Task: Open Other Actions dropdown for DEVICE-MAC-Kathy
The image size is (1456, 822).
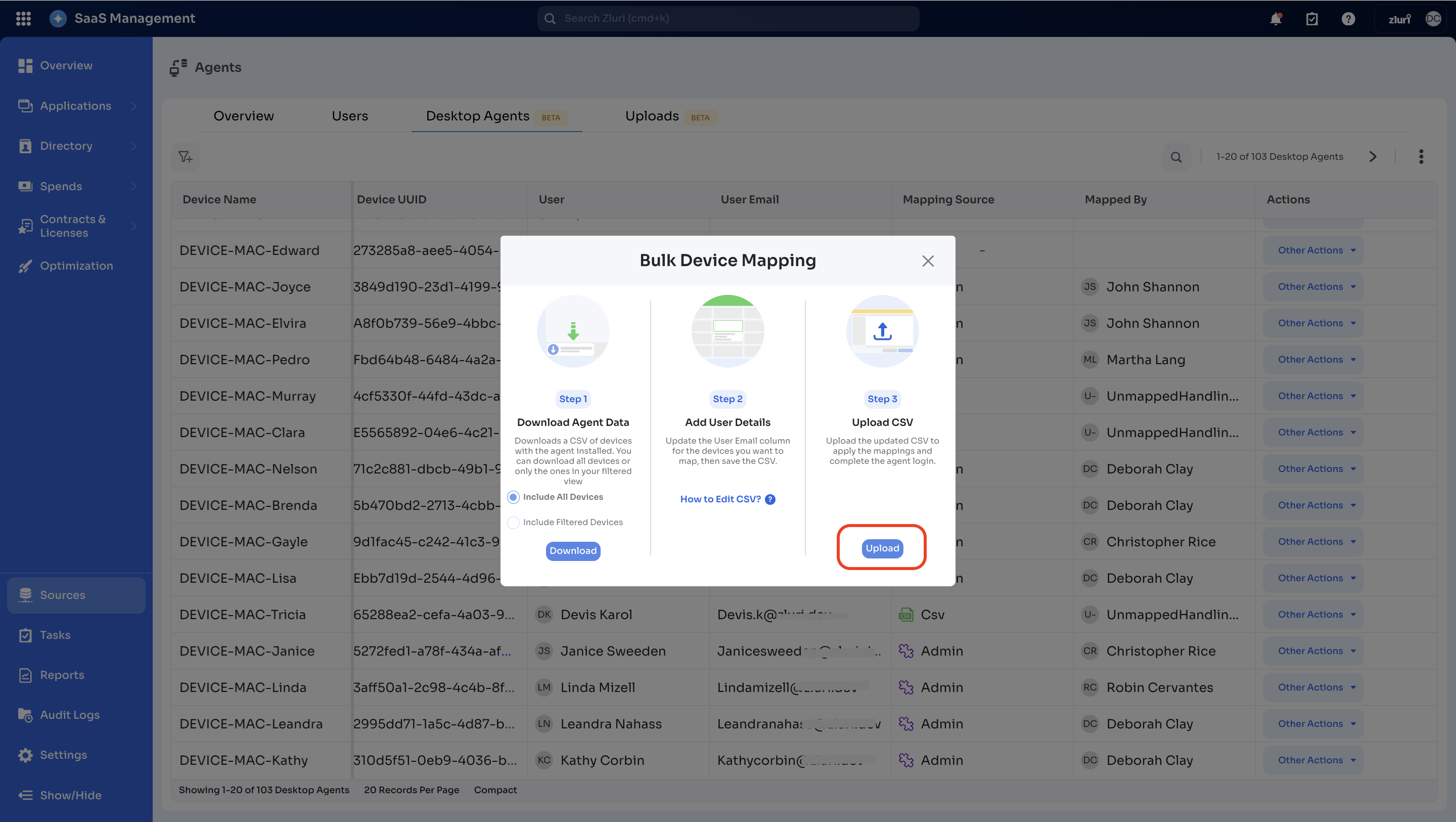Action: (1316, 760)
